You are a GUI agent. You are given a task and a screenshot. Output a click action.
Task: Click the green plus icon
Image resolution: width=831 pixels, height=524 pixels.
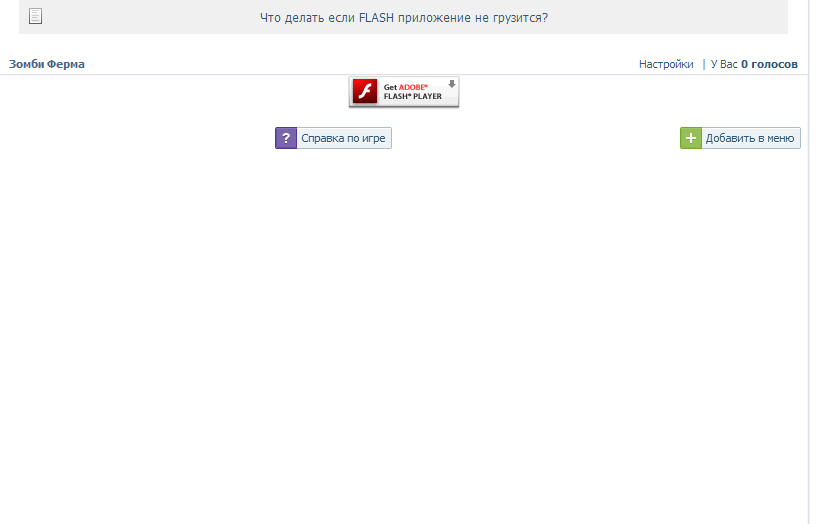click(691, 138)
